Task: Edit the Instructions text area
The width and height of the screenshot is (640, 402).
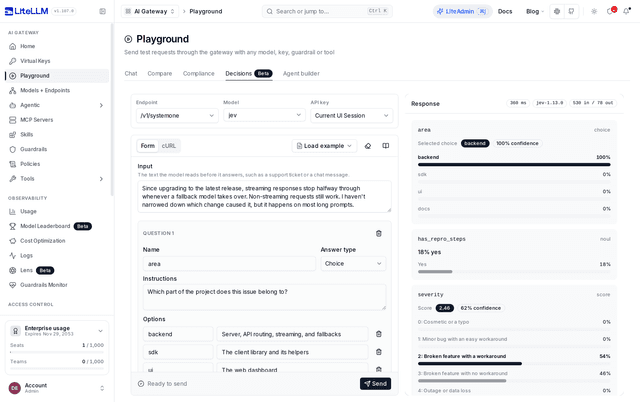Action: click(x=264, y=297)
